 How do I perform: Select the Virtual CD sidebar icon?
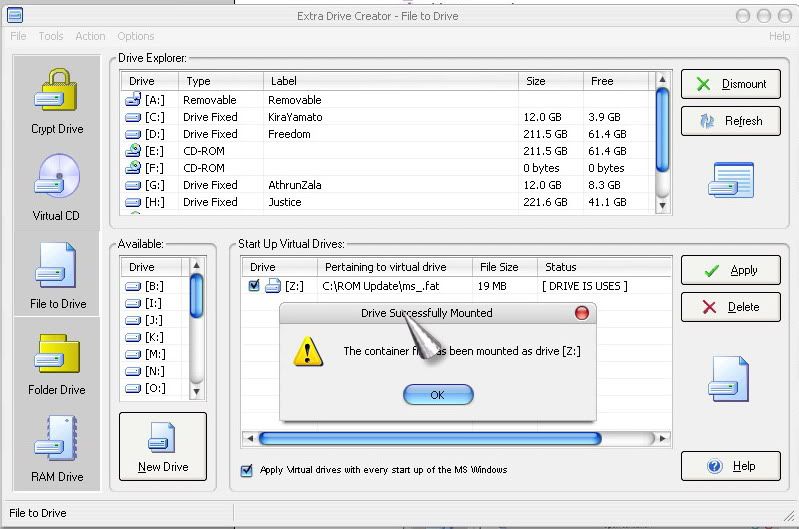pos(57,187)
